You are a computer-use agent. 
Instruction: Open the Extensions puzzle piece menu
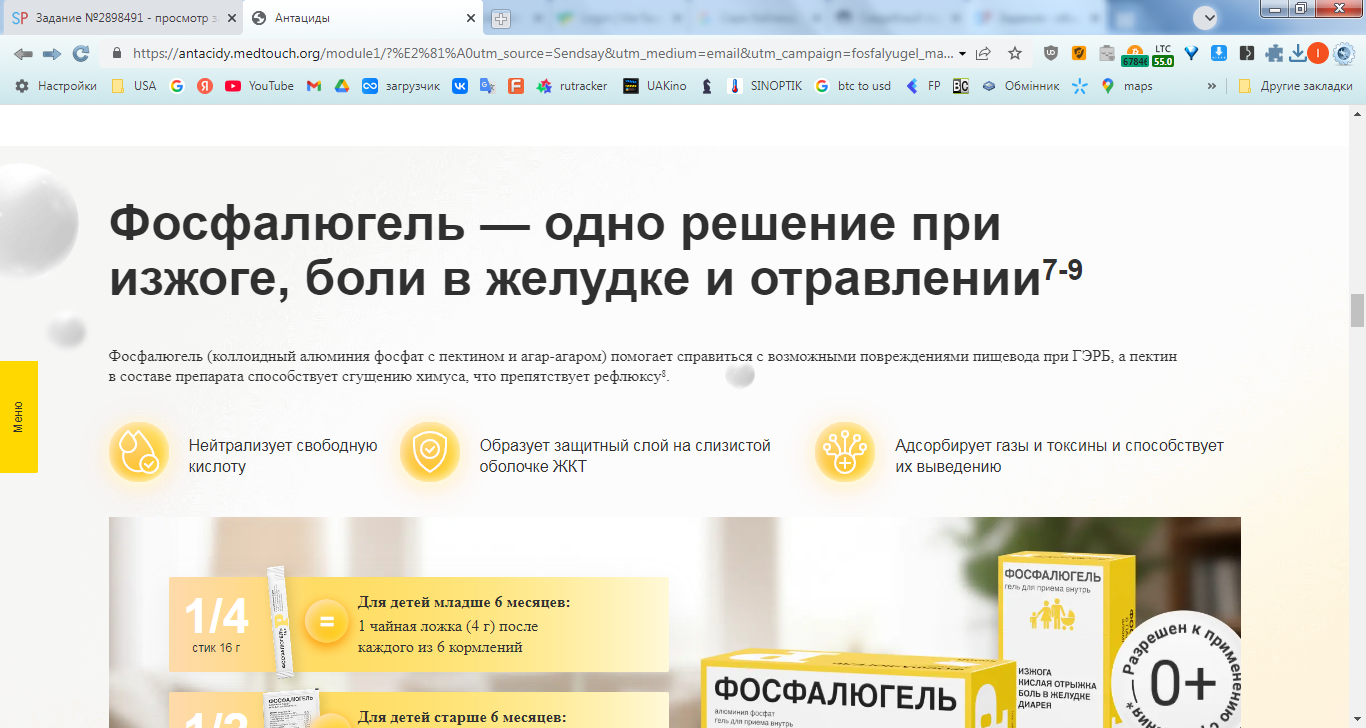click(1274, 53)
